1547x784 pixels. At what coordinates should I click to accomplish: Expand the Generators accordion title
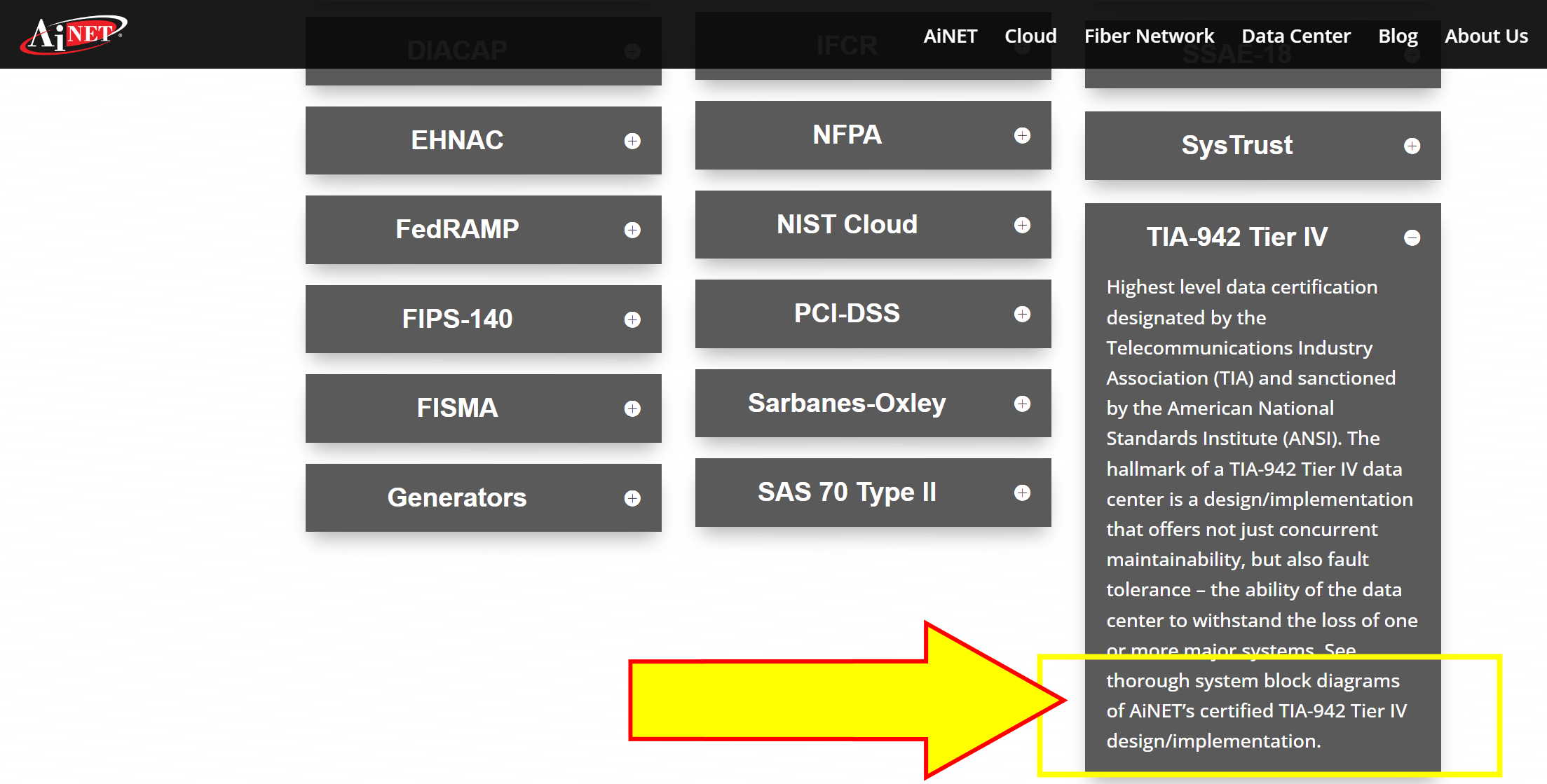(x=456, y=497)
